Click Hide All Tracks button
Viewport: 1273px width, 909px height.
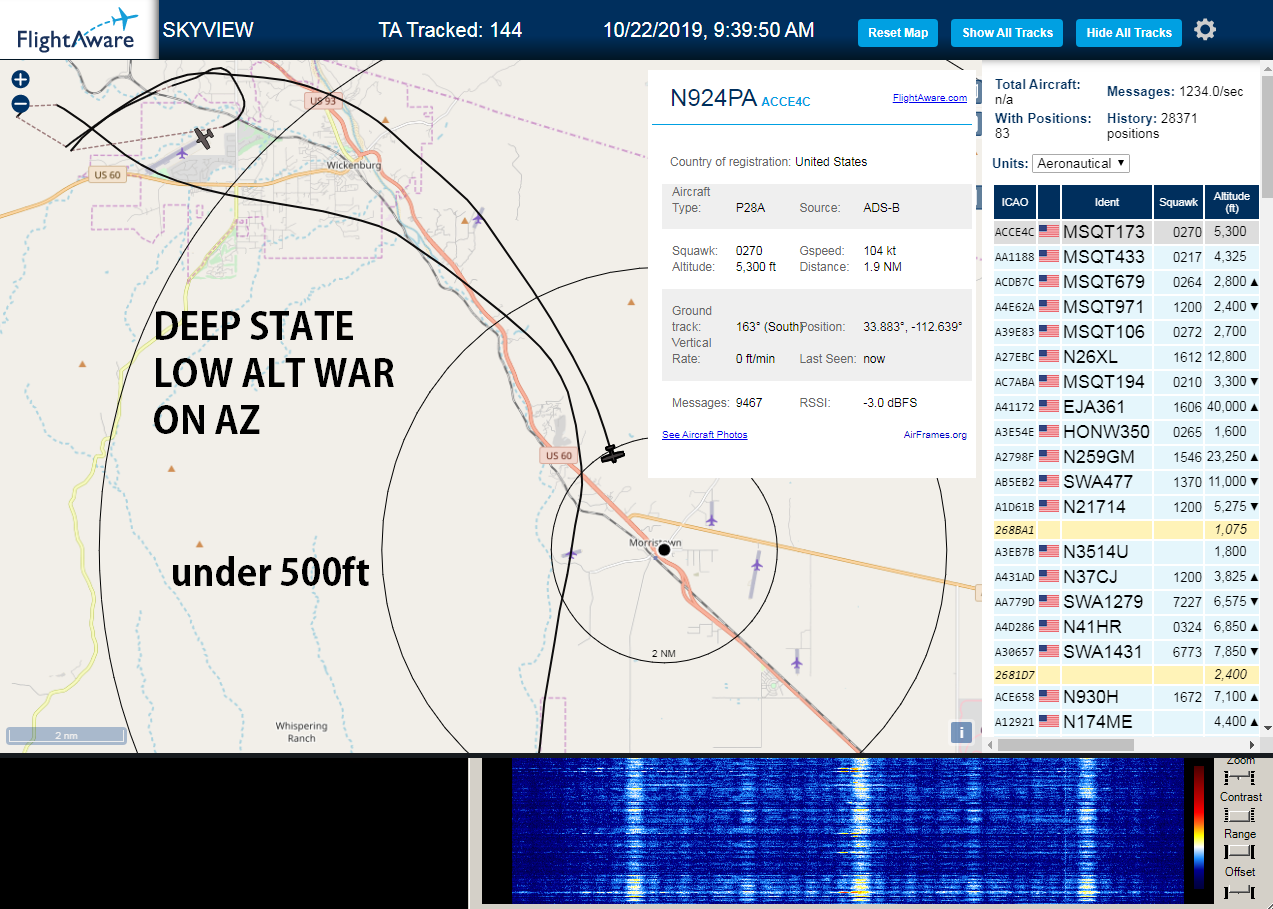coord(1129,33)
